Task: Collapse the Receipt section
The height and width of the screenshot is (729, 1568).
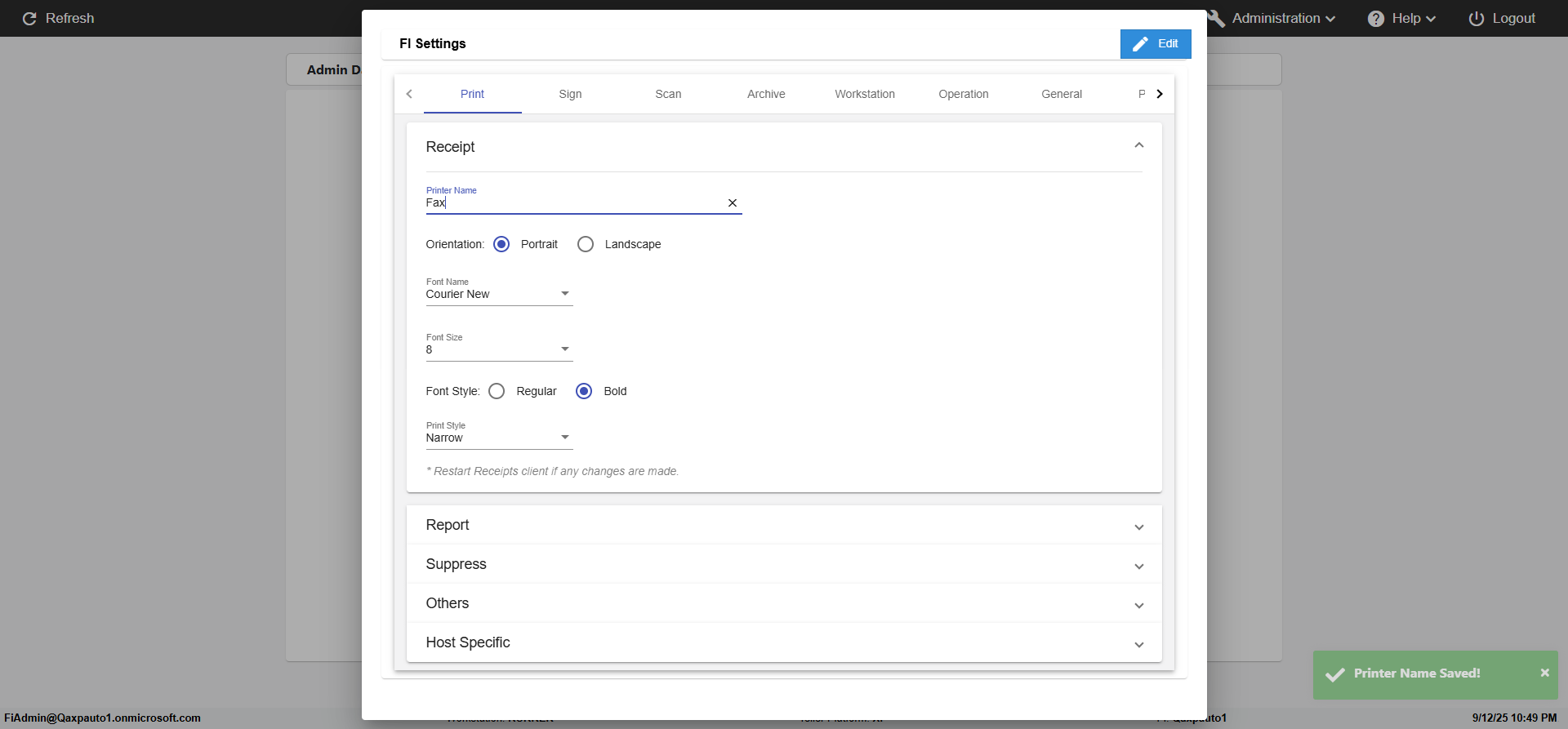Action: pyautogui.click(x=1138, y=146)
